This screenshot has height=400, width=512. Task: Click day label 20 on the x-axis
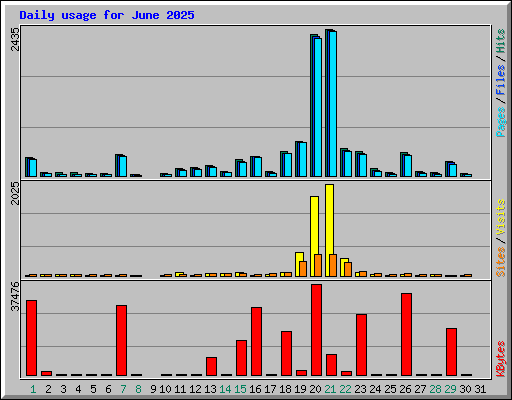pyautogui.click(x=315, y=389)
